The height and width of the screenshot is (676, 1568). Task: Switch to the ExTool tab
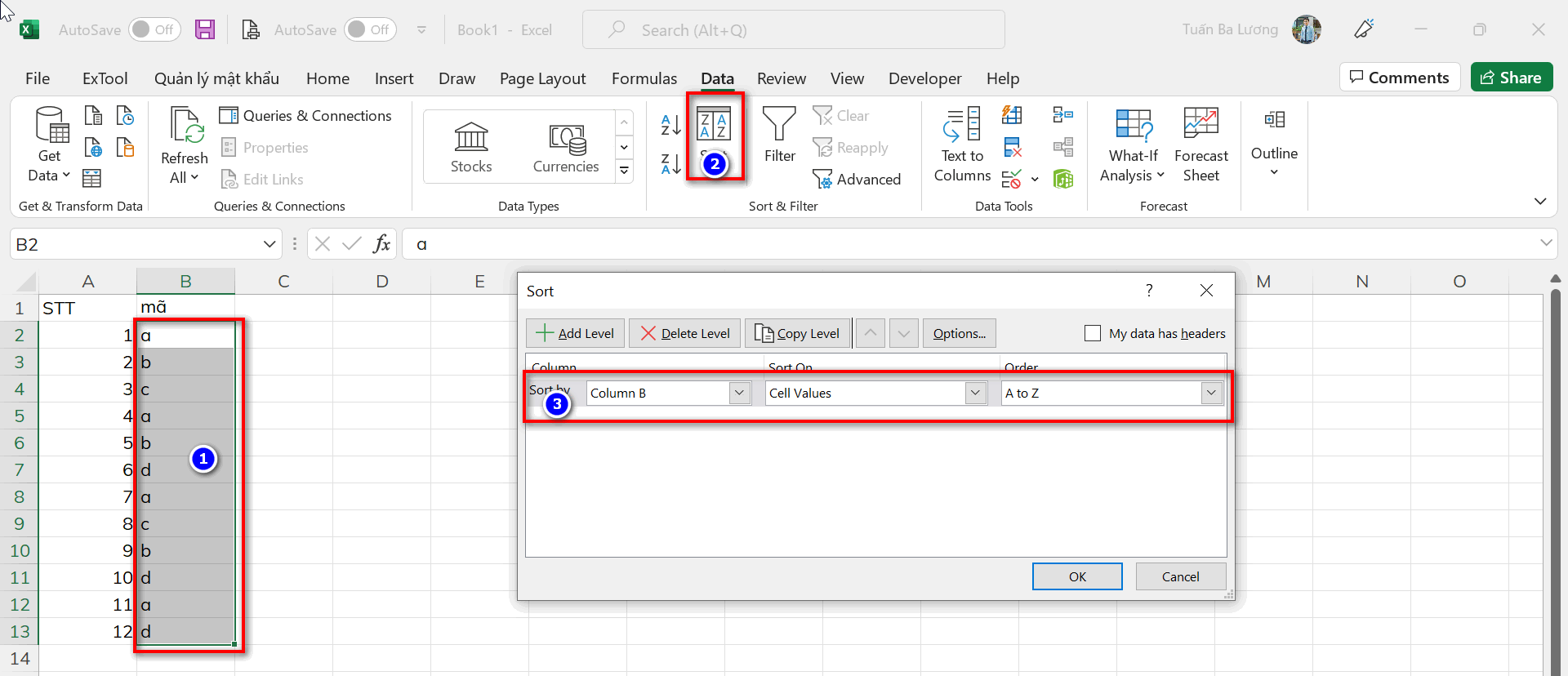point(105,78)
